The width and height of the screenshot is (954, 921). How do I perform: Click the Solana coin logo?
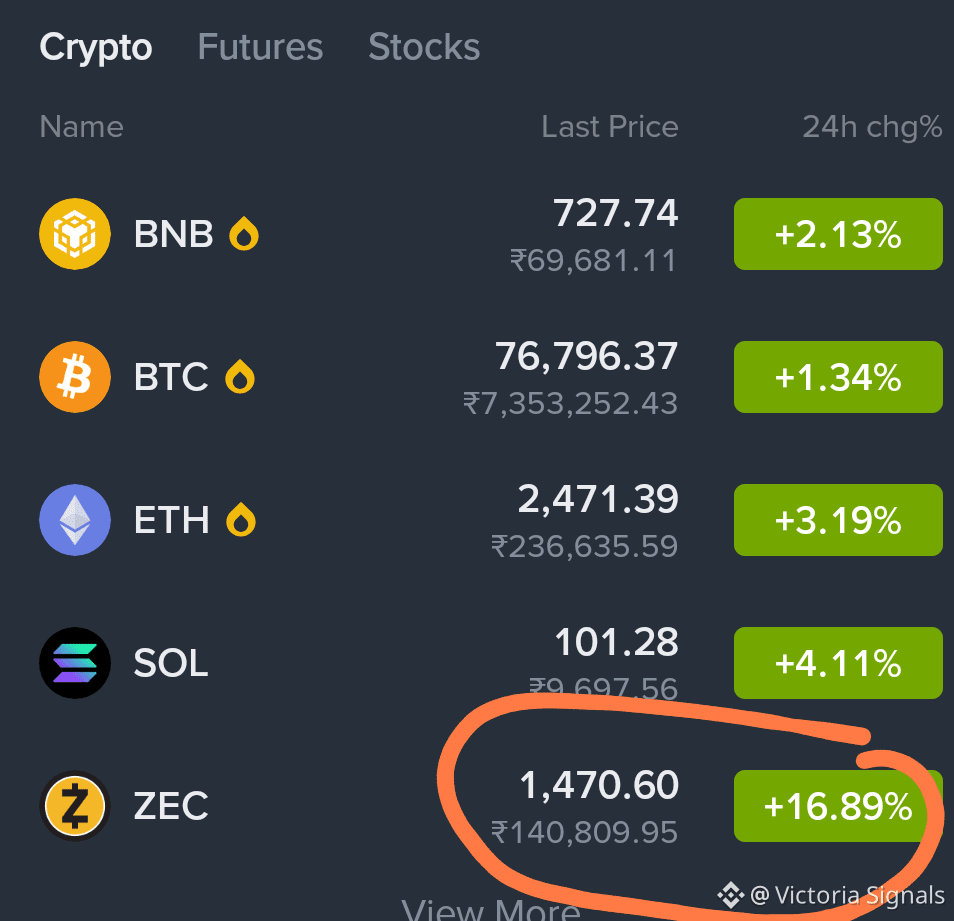click(x=75, y=662)
